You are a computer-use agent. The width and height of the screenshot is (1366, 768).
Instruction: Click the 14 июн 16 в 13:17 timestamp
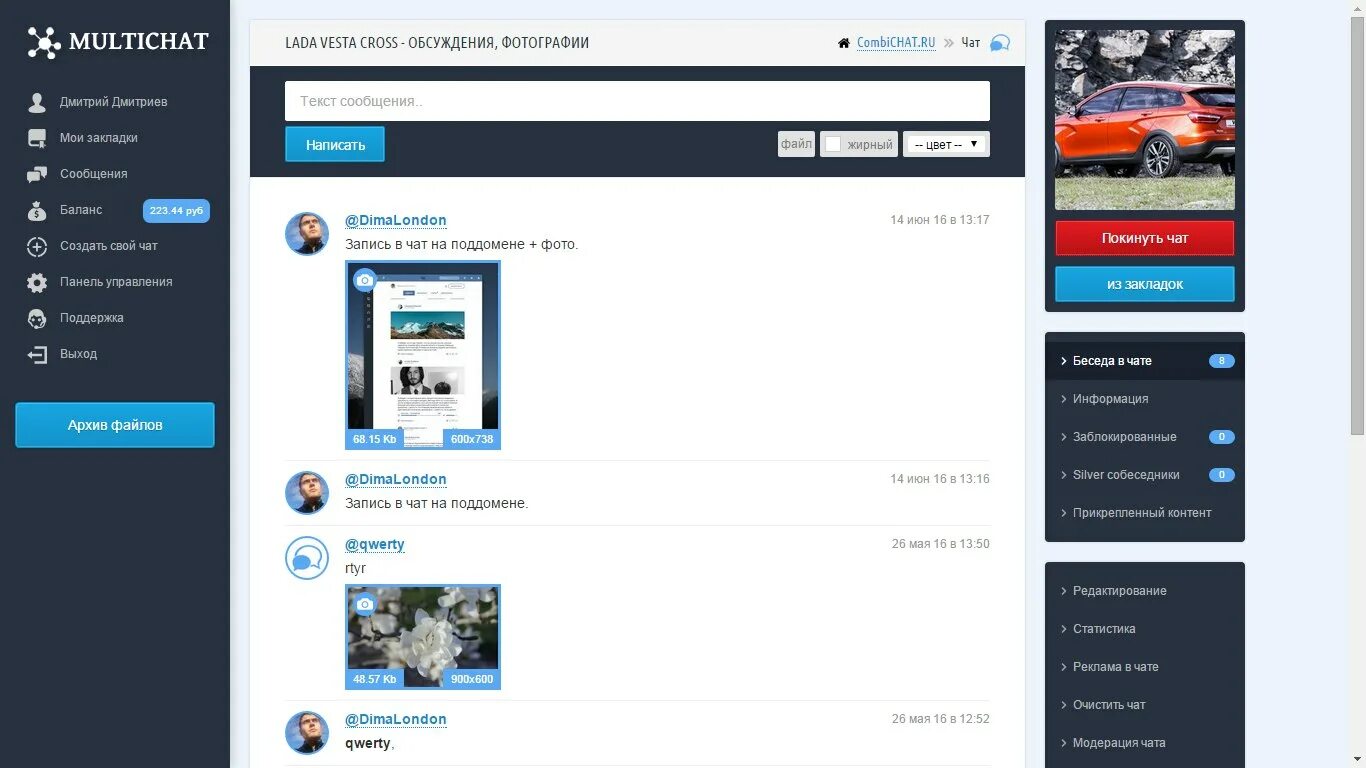[940, 220]
